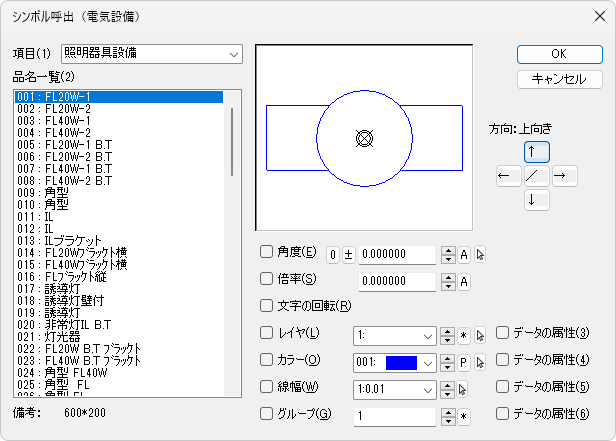The image size is (616, 441).
Task: Click the 倍率 value input field
Action: tap(398, 281)
